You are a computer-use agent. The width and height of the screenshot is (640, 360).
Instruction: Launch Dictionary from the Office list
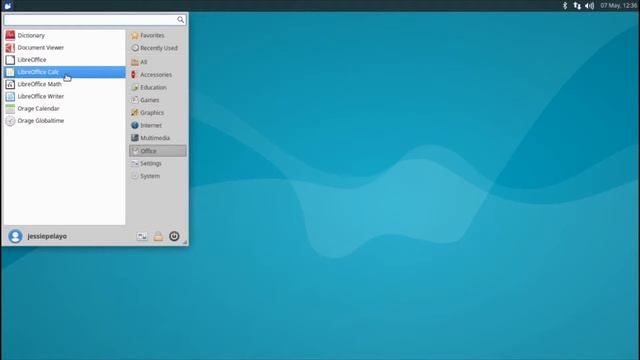[x=64, y=36]
